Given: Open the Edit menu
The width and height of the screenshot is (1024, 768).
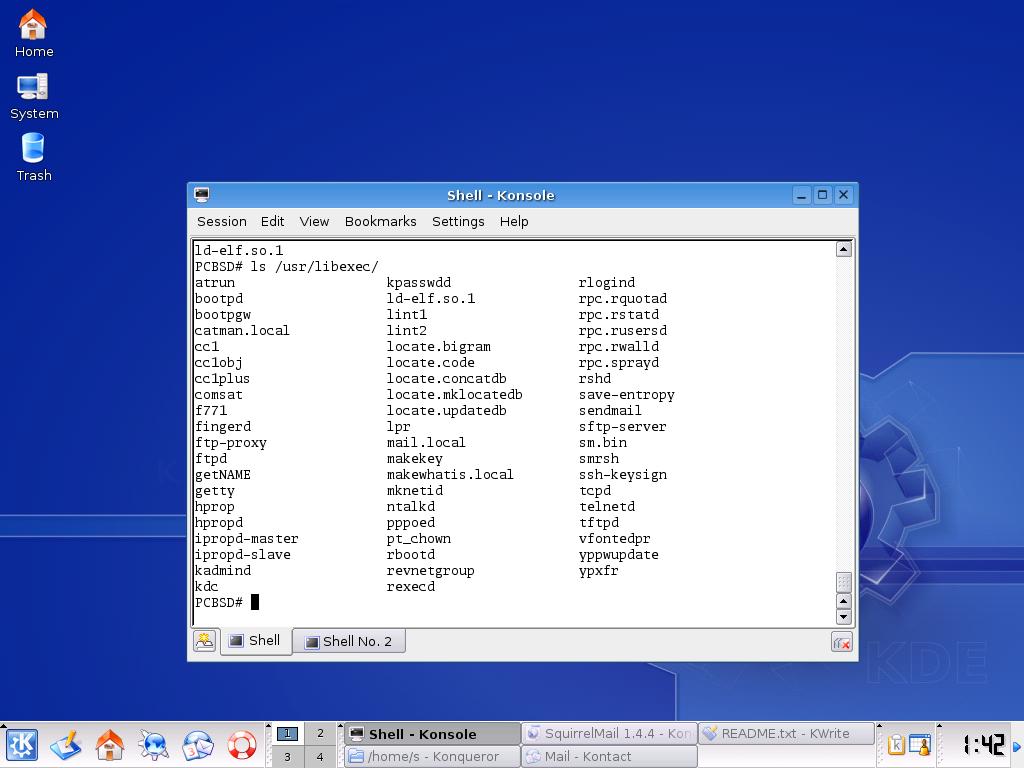Looking at the screenshot, I should pyautogui.click(x=272, y=221).
